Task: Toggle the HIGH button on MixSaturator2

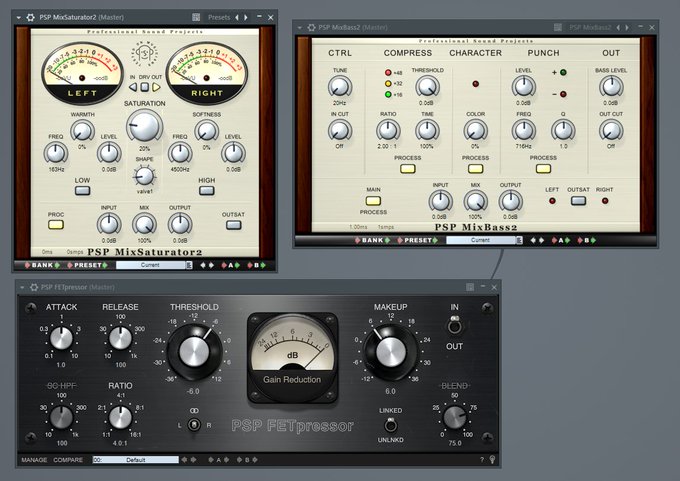Action: (206, 190)
